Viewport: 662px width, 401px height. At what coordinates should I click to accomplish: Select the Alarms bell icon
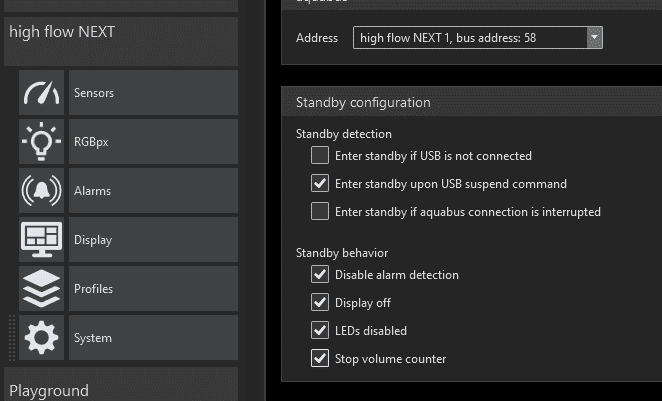tap(41, 190)
